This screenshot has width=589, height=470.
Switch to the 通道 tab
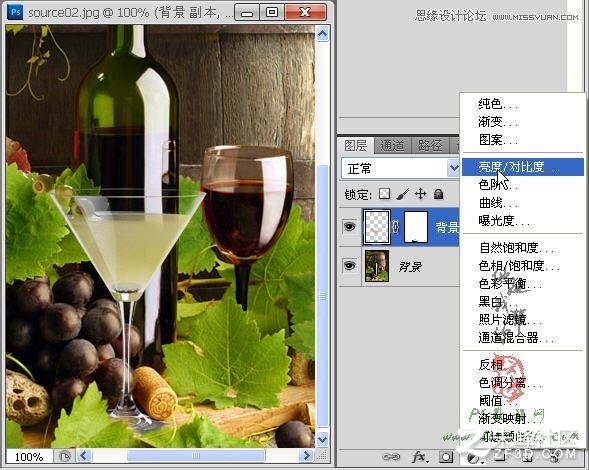point(393,145)
